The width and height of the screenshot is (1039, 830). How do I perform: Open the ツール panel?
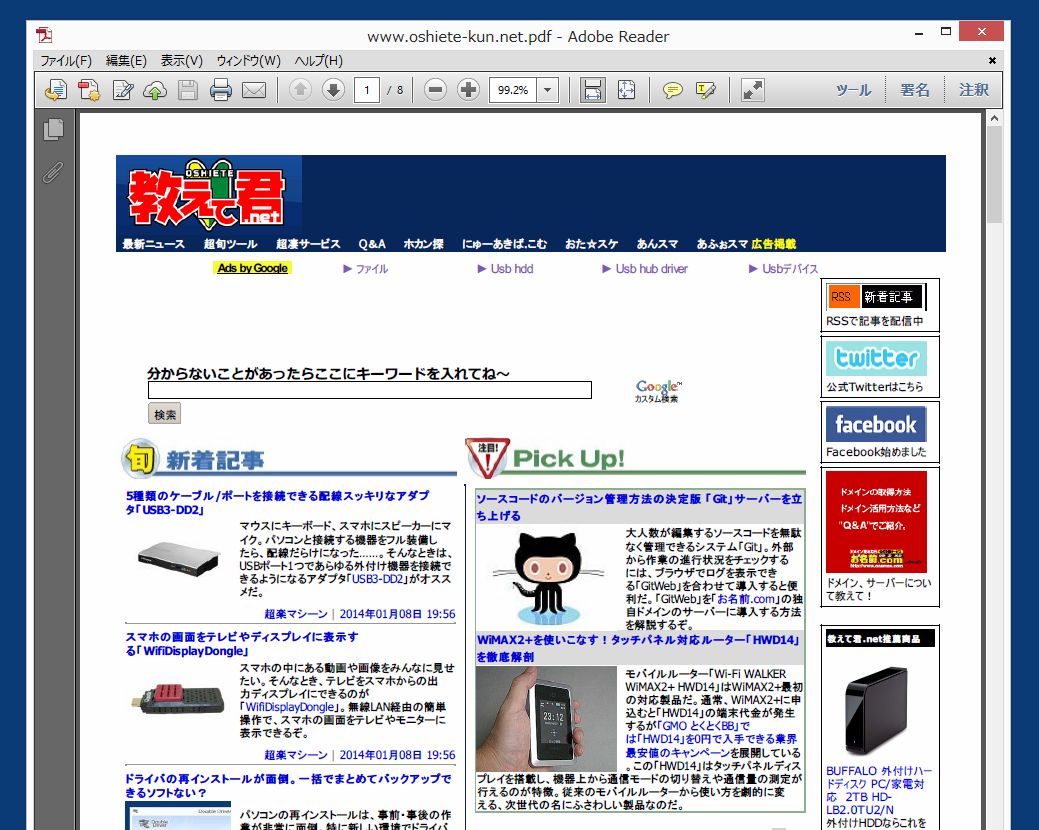pos(853,89)
